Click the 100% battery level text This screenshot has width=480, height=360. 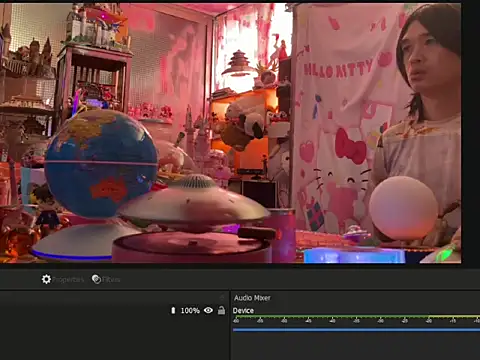190,311
